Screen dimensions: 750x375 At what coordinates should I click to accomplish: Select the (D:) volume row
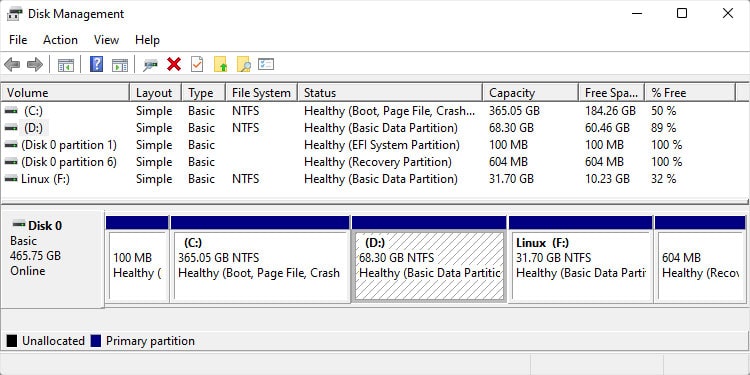click(x=375, y=128)
